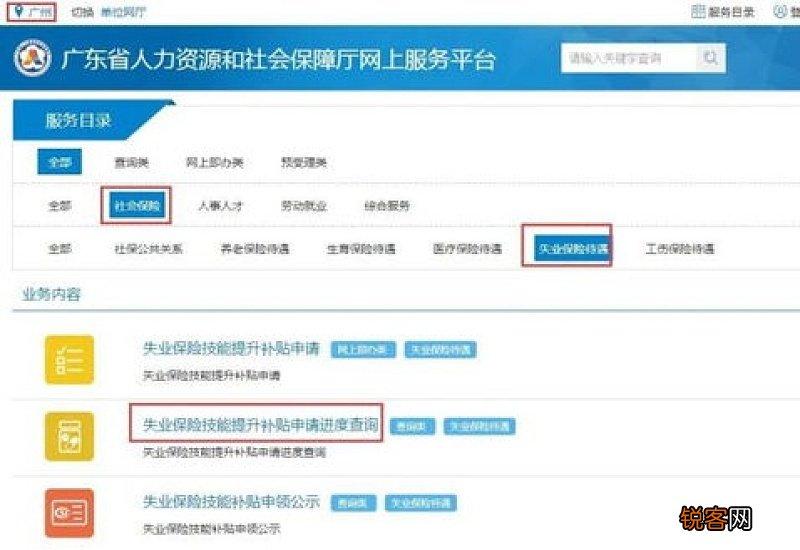Click 失业保险待遇 tag on 补贴申请 row

point(441,350)
